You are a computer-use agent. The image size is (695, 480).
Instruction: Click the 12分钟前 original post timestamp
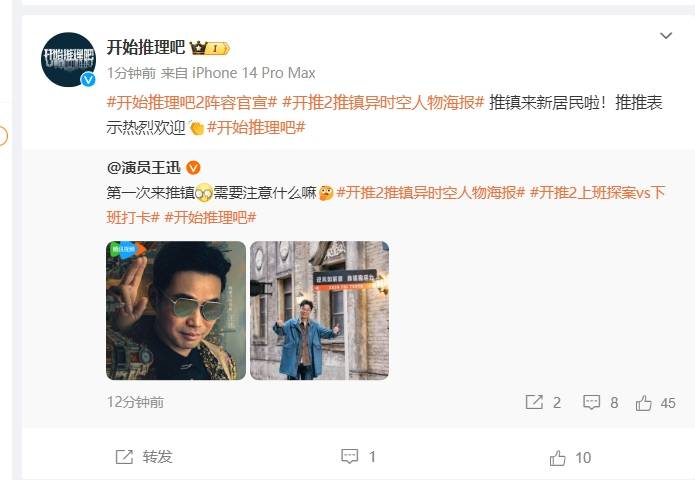pos(135,402)
